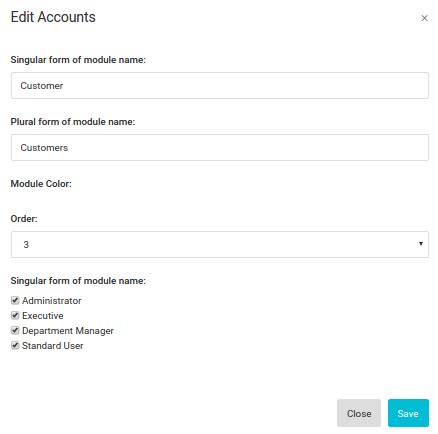Click the Plural form of module name label

point(73,122)
